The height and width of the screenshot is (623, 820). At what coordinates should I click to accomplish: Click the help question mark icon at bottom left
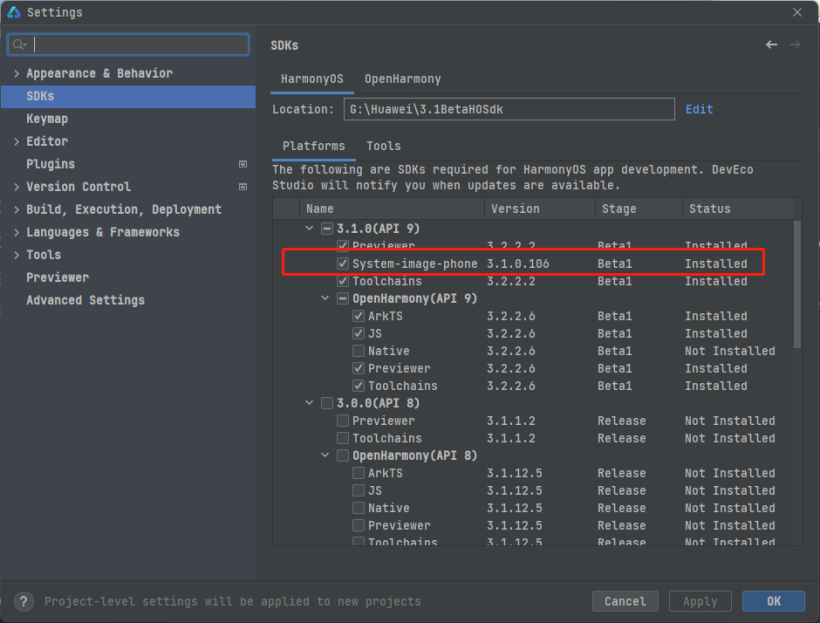click(22, 601)
